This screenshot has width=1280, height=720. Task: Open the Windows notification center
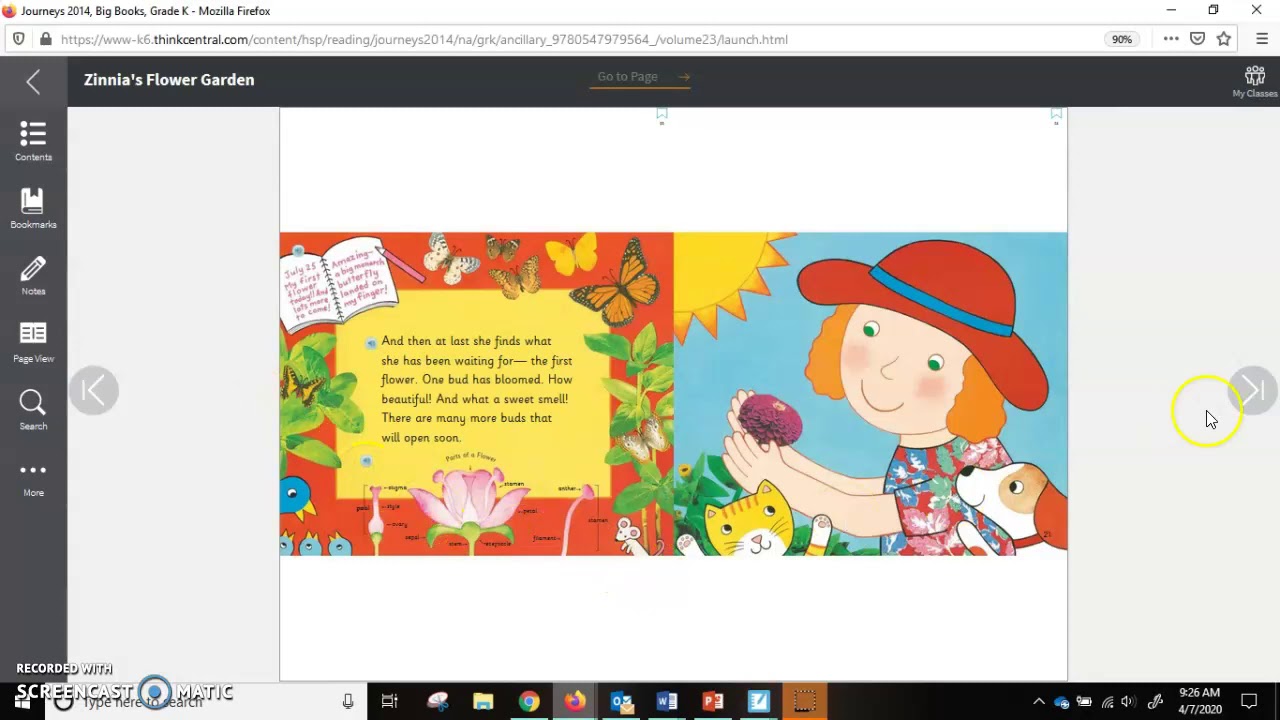coord(1249,702)
